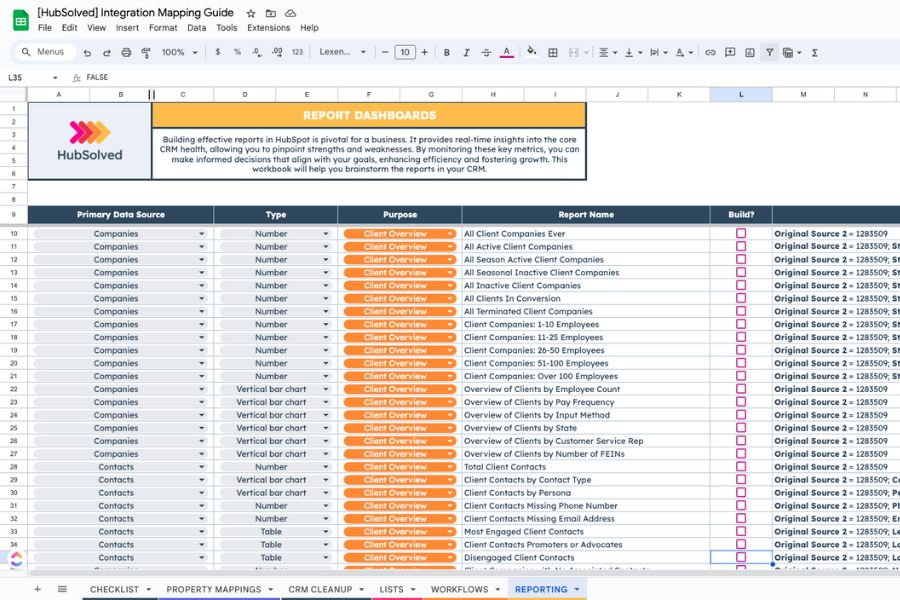Check Build box for All Clients In Conversion
Image resolution: width=900 pixels, height=600 pixels.
741,298
